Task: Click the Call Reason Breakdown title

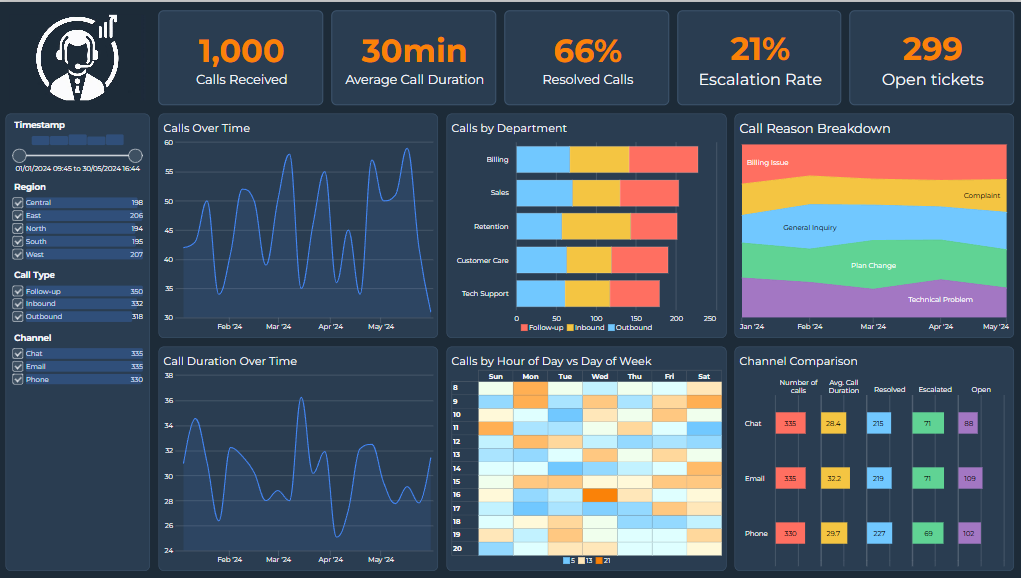Action: [x=815, y=128]
